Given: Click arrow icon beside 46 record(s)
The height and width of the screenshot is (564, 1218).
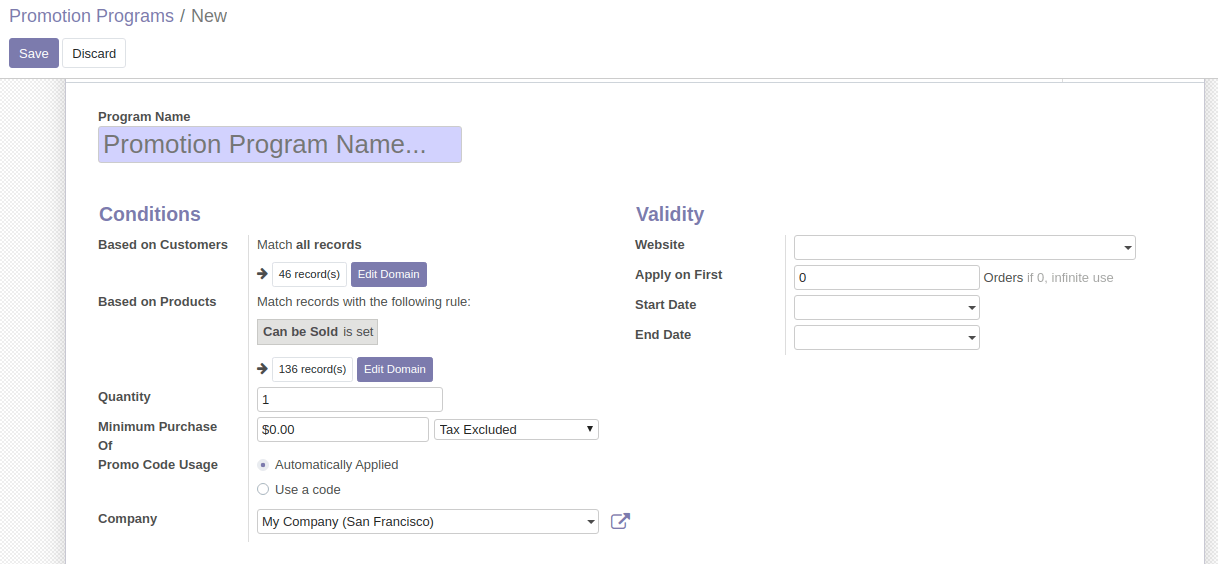Looking at the screenshot, I should click(263, 274).
